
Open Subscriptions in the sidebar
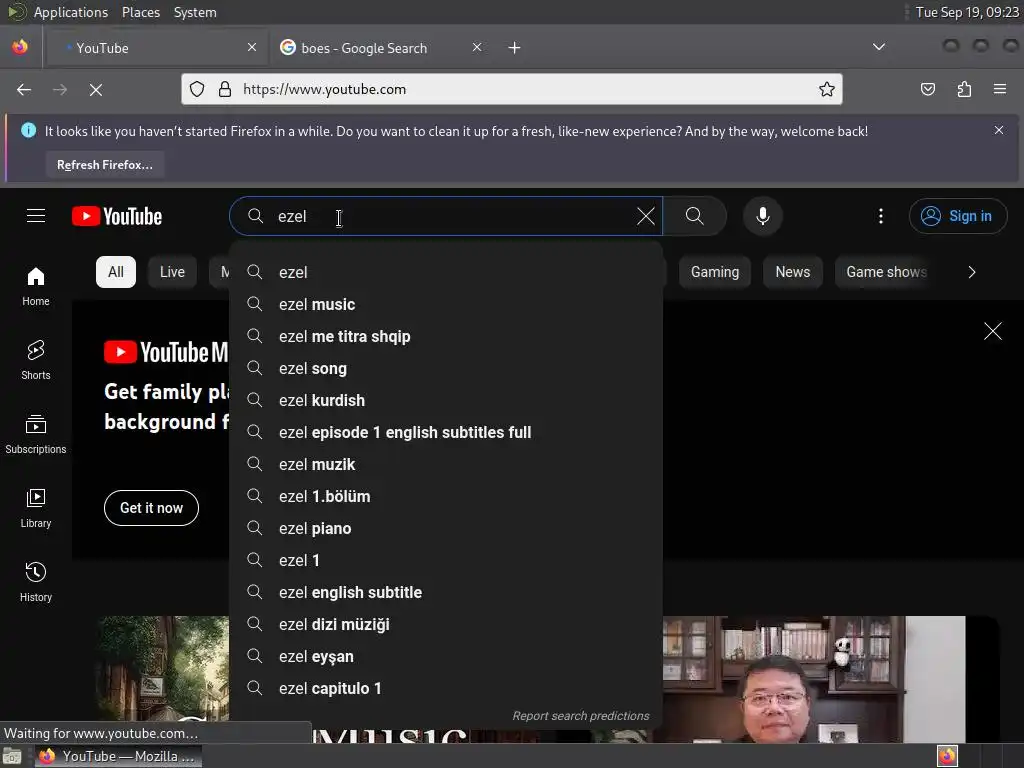coord(36,434)
